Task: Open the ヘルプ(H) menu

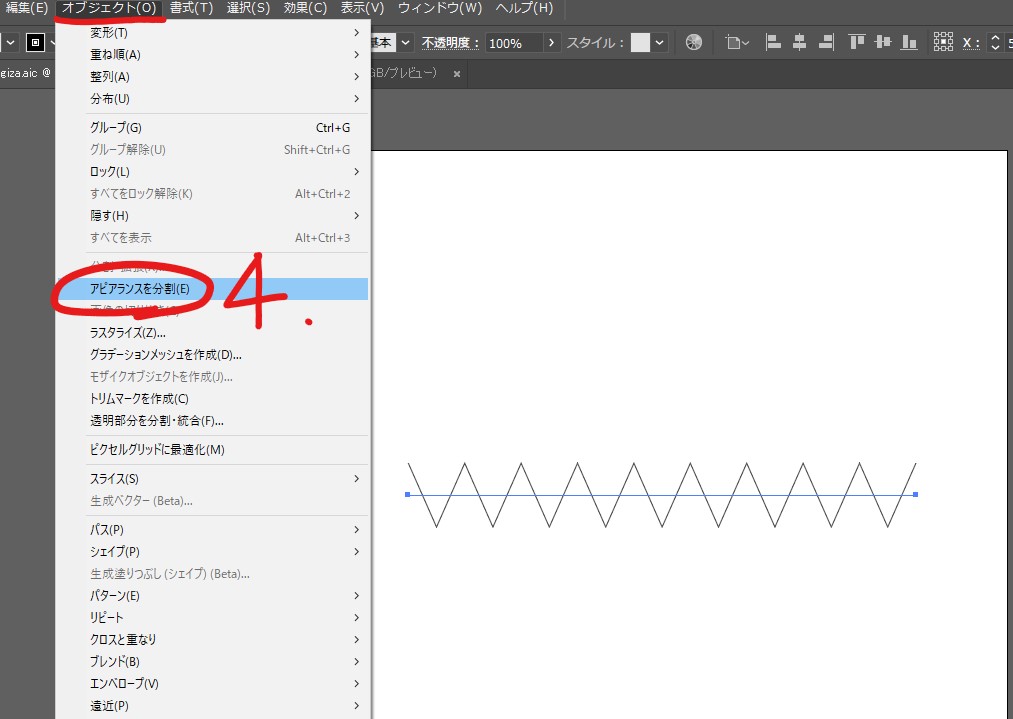Action: pos(524,8)
